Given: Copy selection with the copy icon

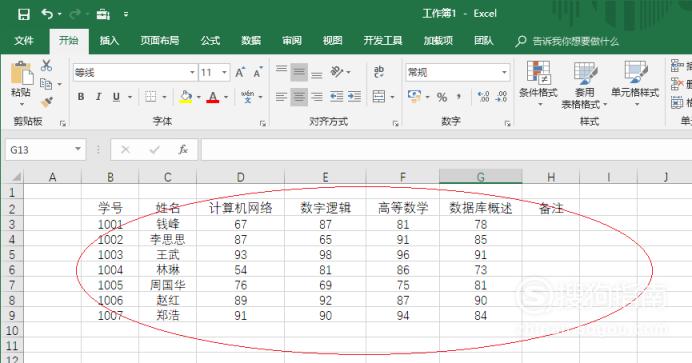Looking at the screenshot, I should pos(46,83).
